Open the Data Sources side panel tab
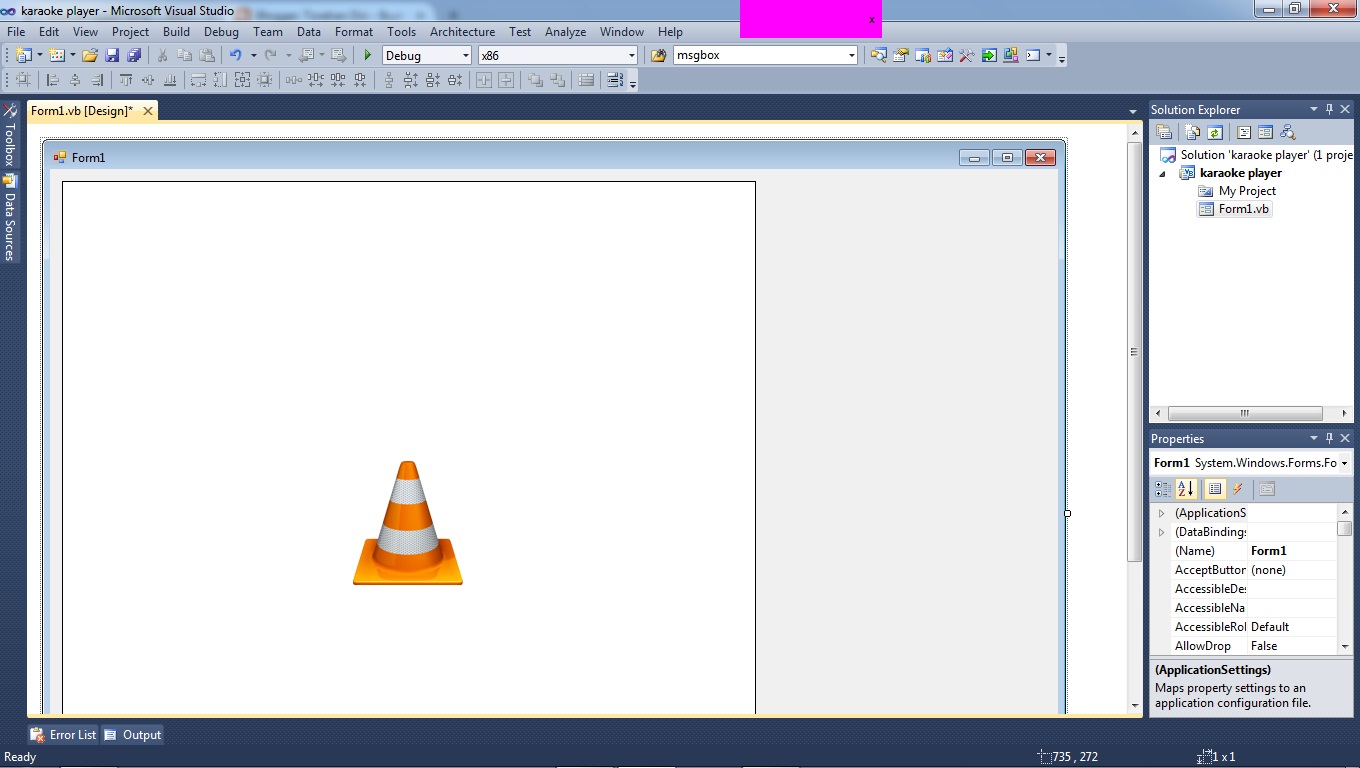This screenshot has height=768, width=1360. (x=10, y=218)
